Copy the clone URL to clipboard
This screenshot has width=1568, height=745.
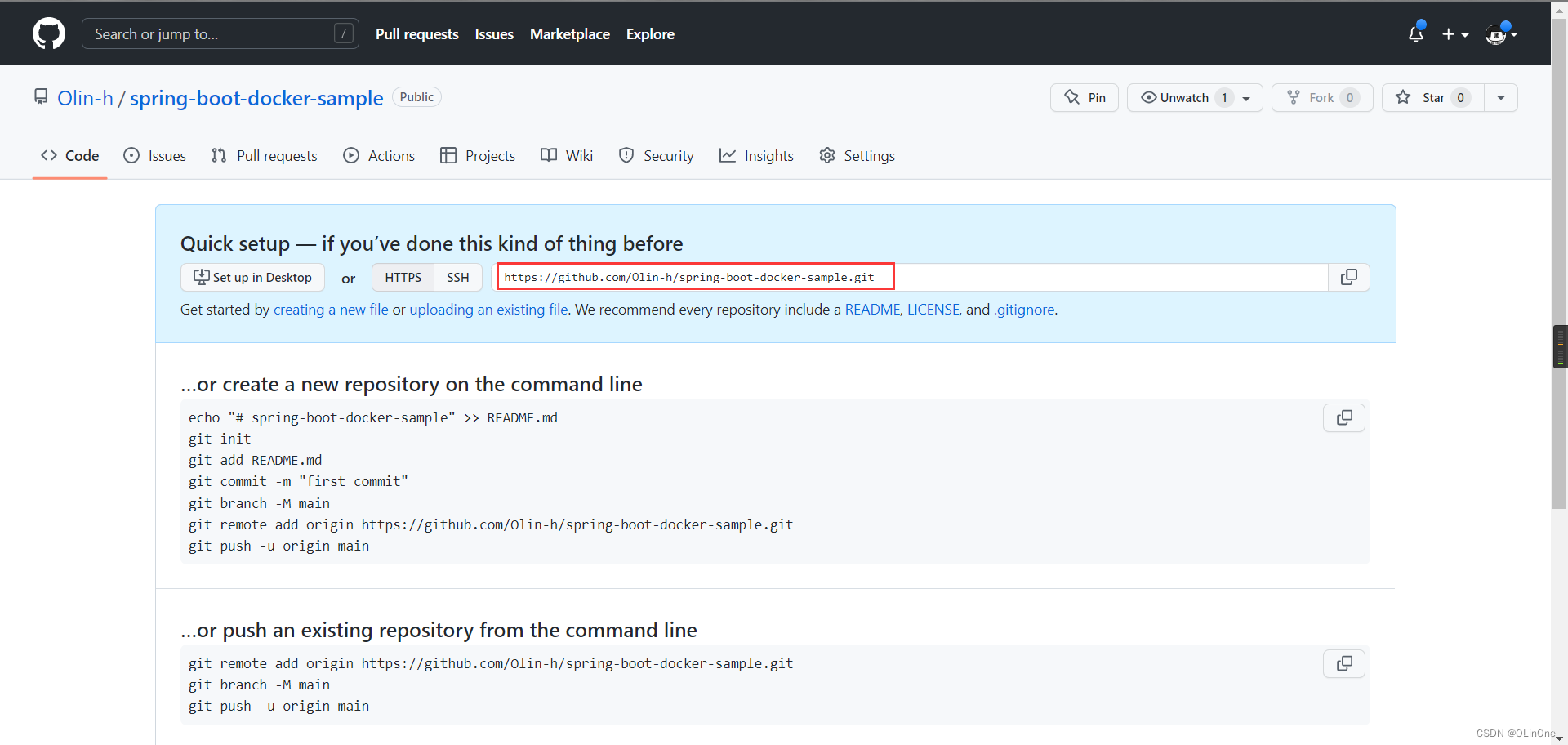click(x=1349, y=277)
